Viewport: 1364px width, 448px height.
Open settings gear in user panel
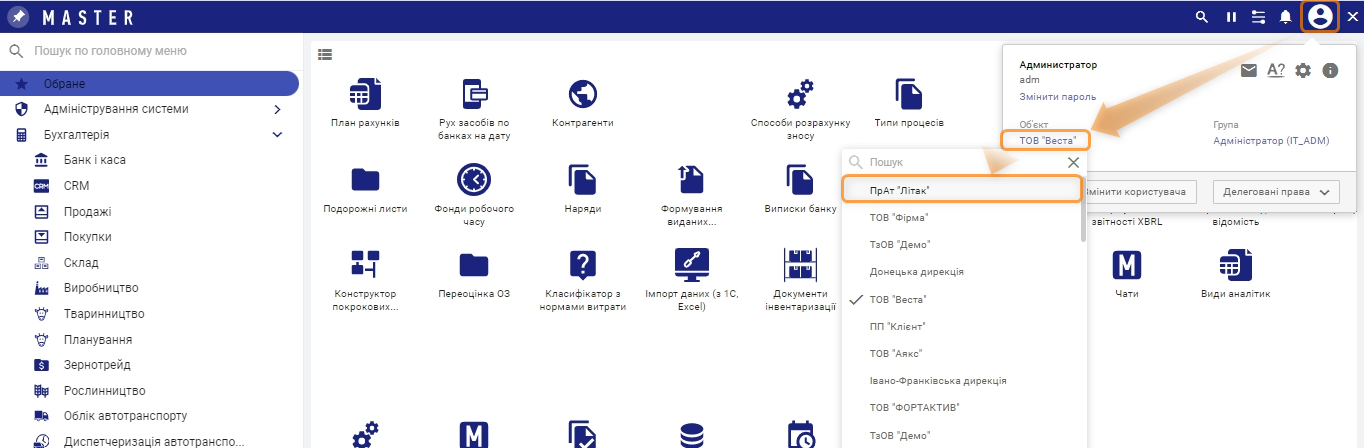(x=1302, y=70)
